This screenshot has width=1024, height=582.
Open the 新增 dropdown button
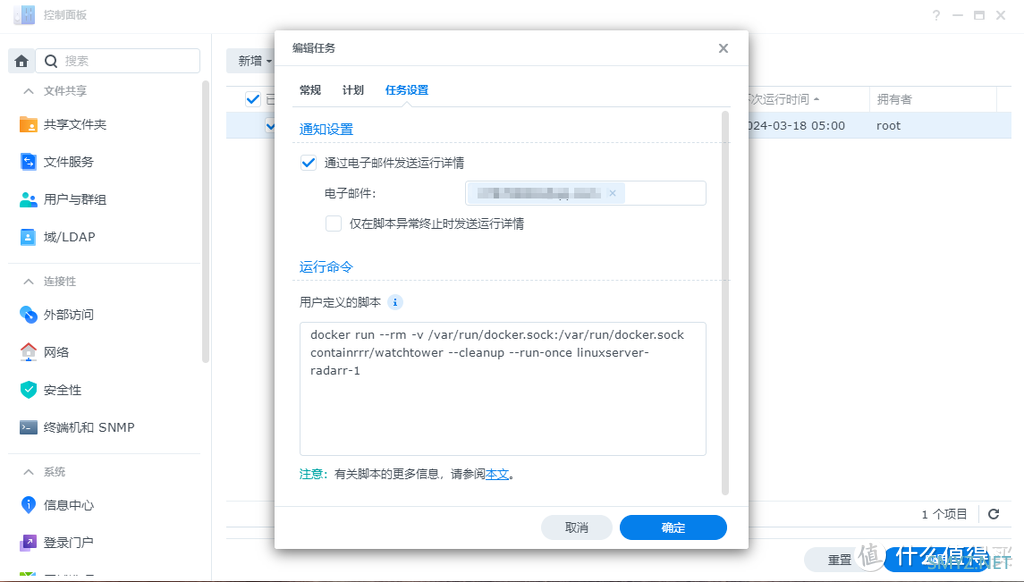pos(254,61)
